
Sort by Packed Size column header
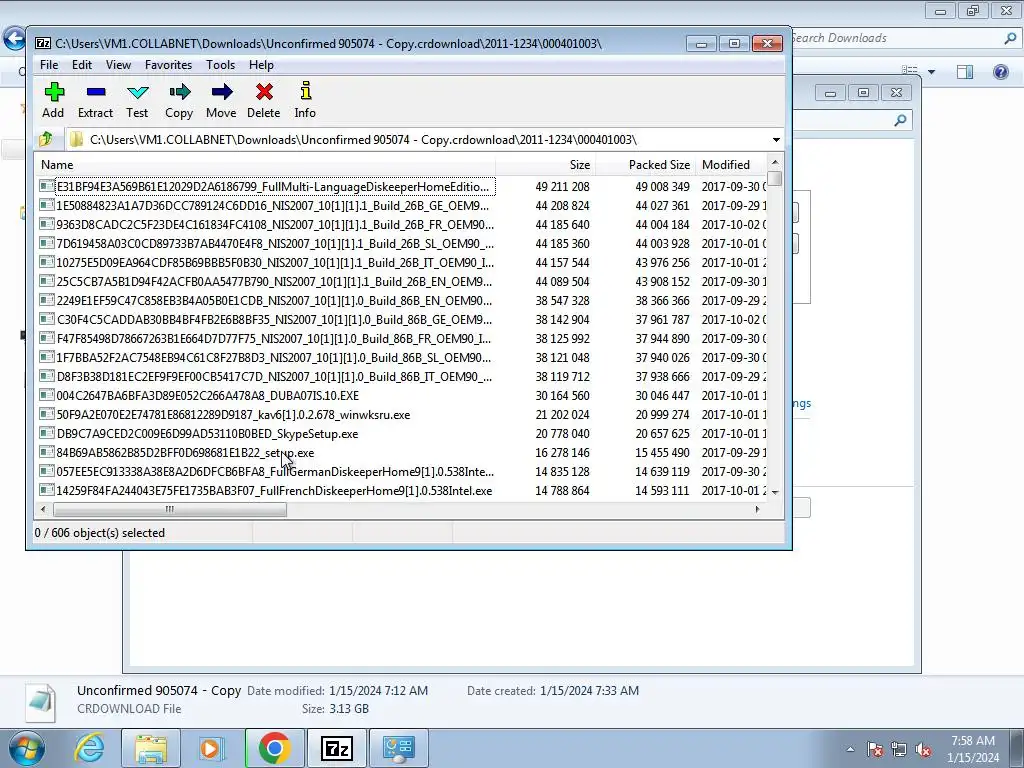coord(645,165)
